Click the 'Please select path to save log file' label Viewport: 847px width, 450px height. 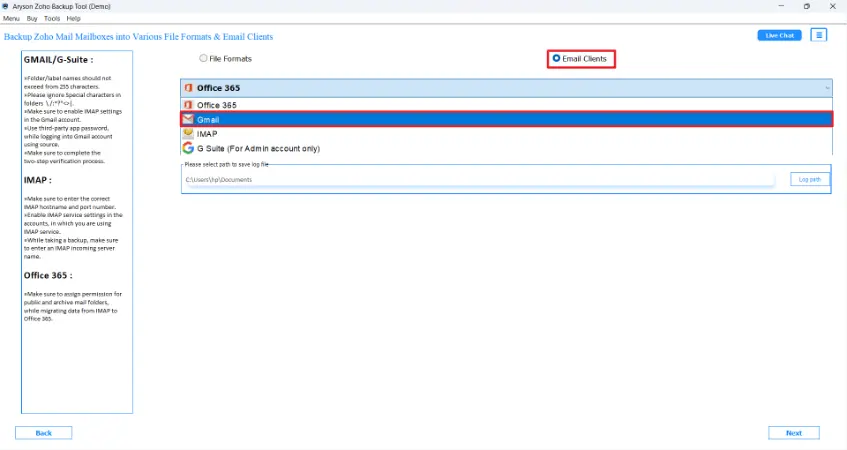coord(226,164)
